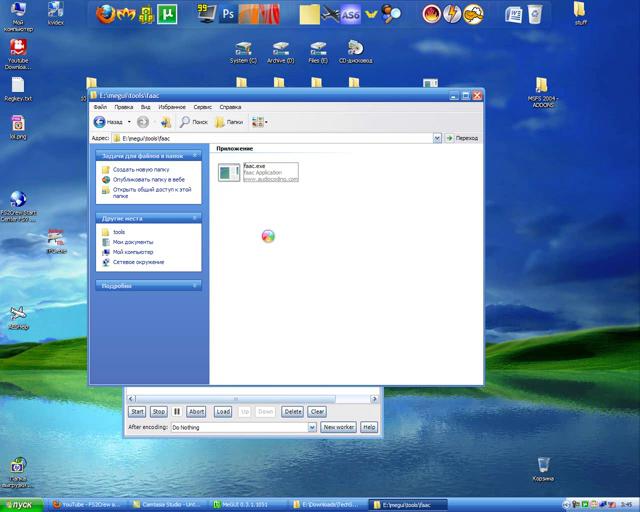Viewport: 640px width, 512px height.
Task: Expand the address bar dropdown arrow
Action: (437, 138)
